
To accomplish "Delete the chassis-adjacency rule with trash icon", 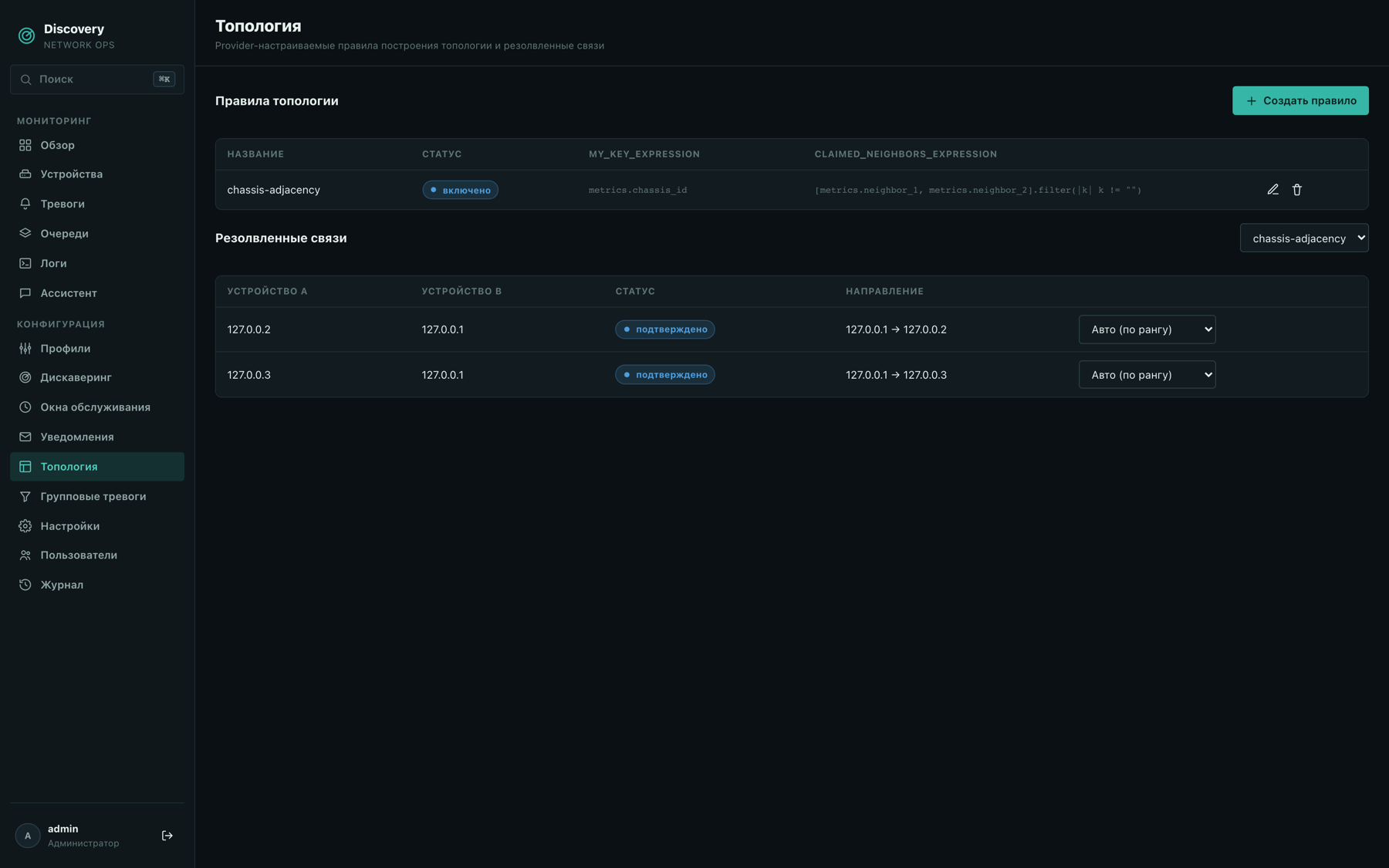I will pyautogui.click(x=1297, y=190).
